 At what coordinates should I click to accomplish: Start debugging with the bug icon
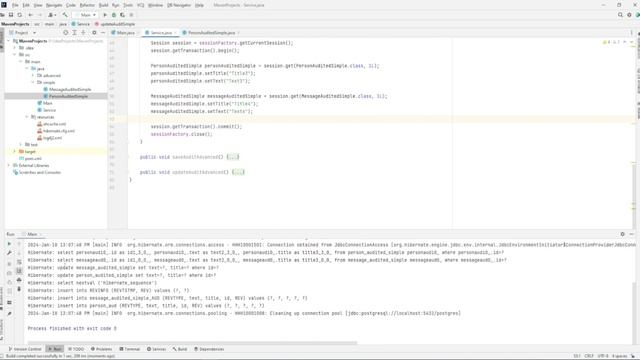pyautogui.click(x=114, y=15)
